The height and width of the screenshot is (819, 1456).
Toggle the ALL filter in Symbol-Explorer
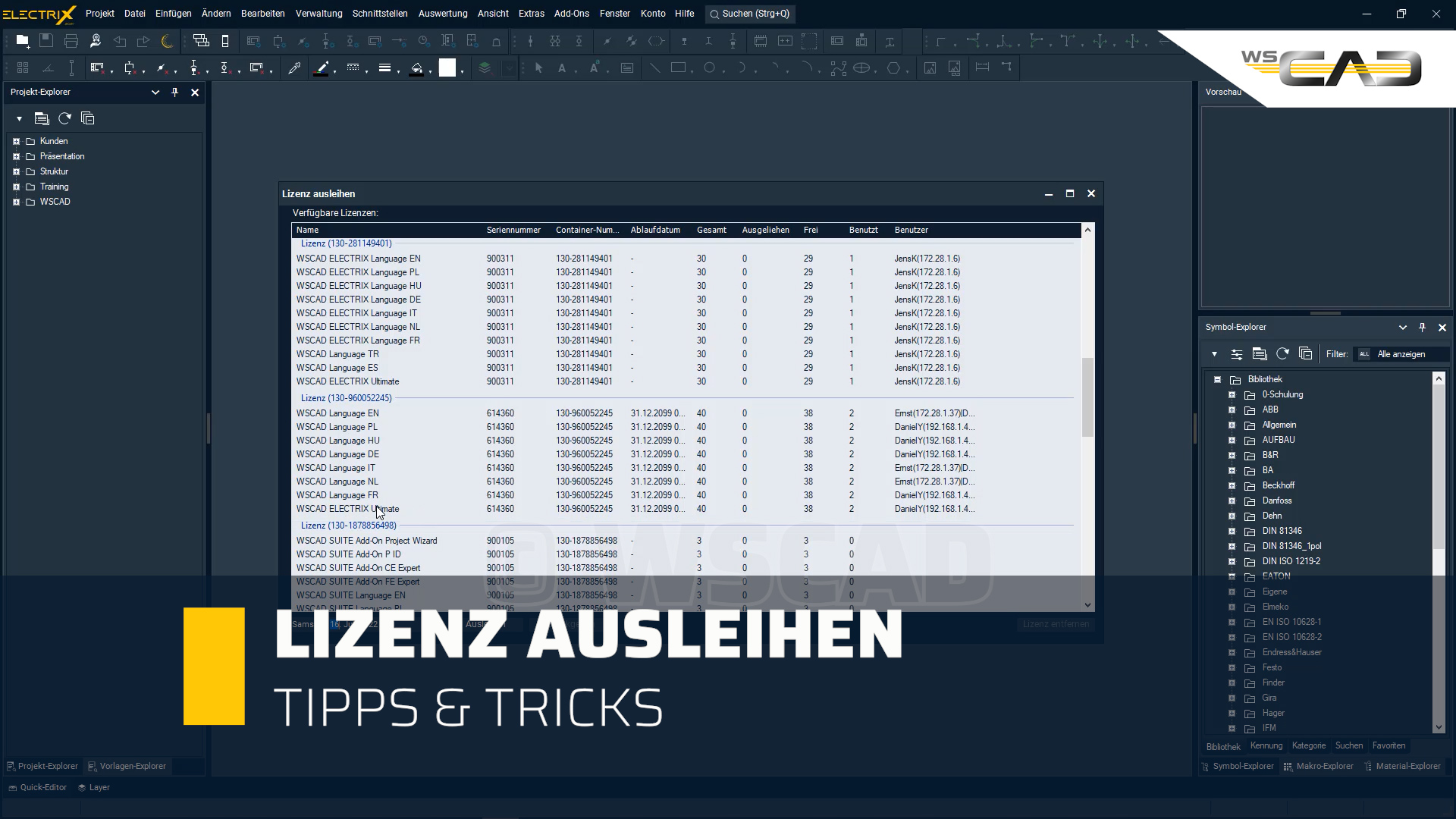coord(1363,353)
